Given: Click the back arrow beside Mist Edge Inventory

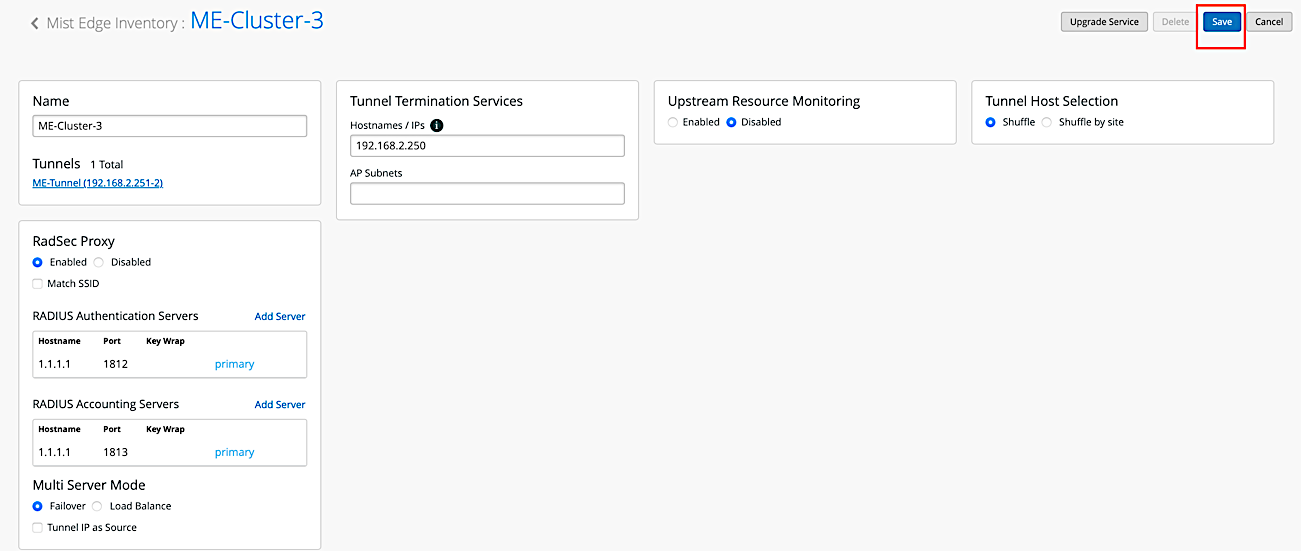Looking at the screenshot, I should pos(35,23).
